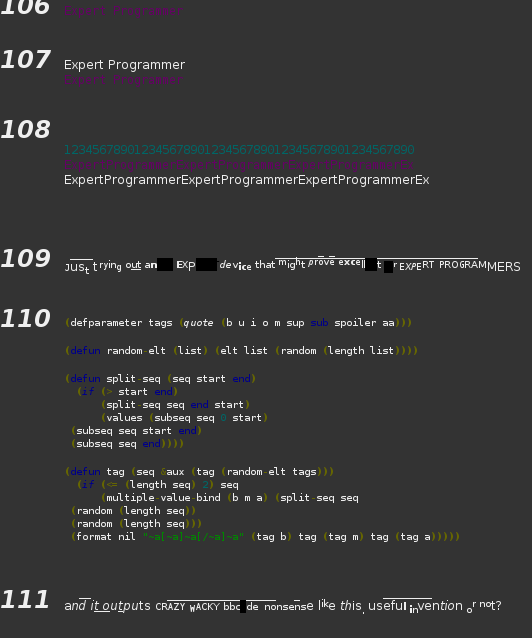Click post number 111
This screenshot has width=532, height=638.
click(25, 600)
